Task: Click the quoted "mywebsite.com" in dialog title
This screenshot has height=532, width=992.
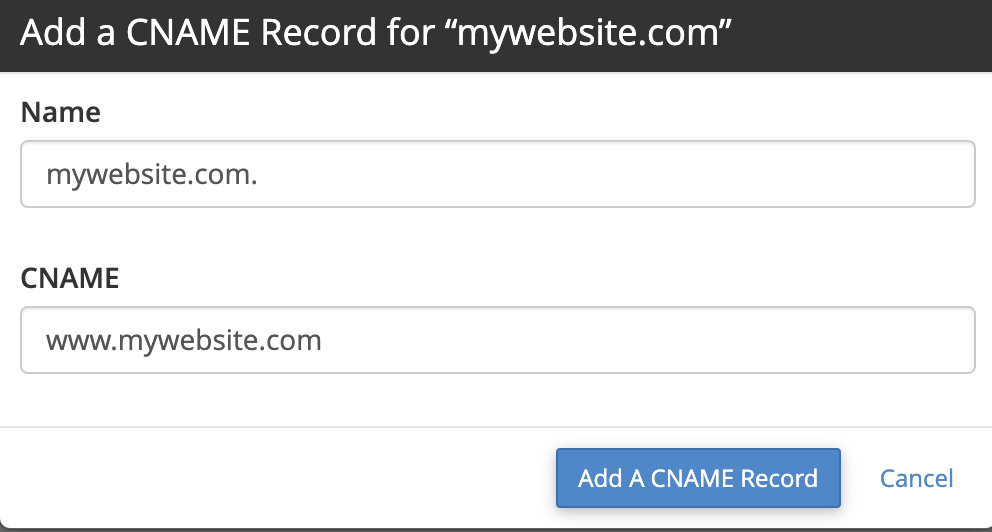Action: click(594, 34)
